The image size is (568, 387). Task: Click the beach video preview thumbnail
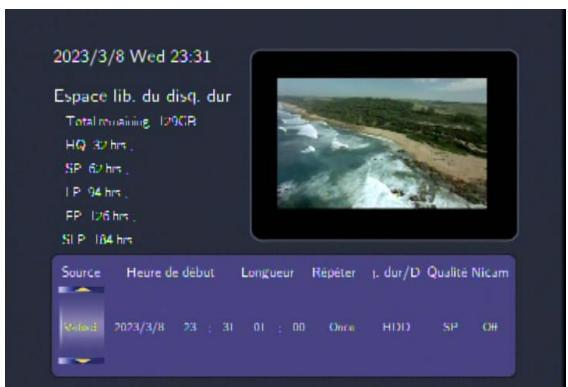[x=382, y=143]
